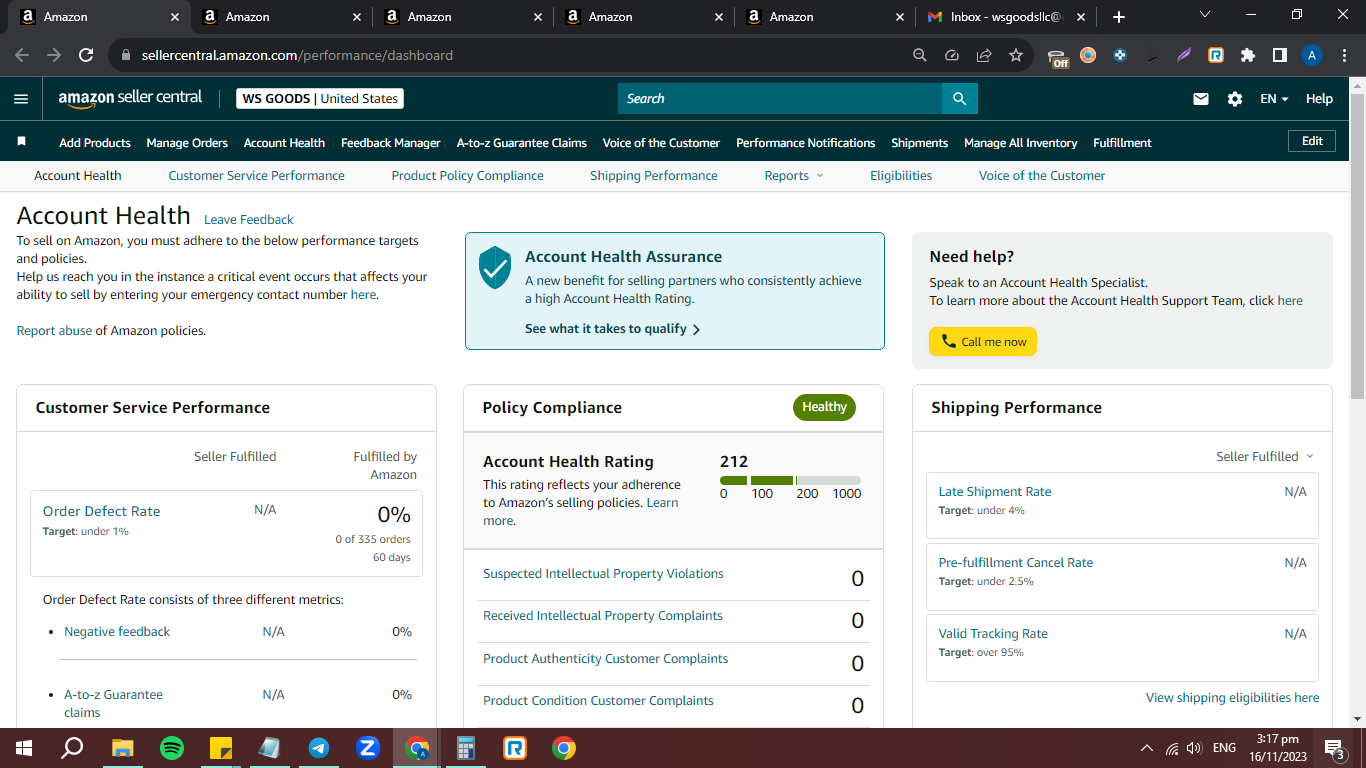Open Performance Notifications in the top navigation

[x=806, y=143]
